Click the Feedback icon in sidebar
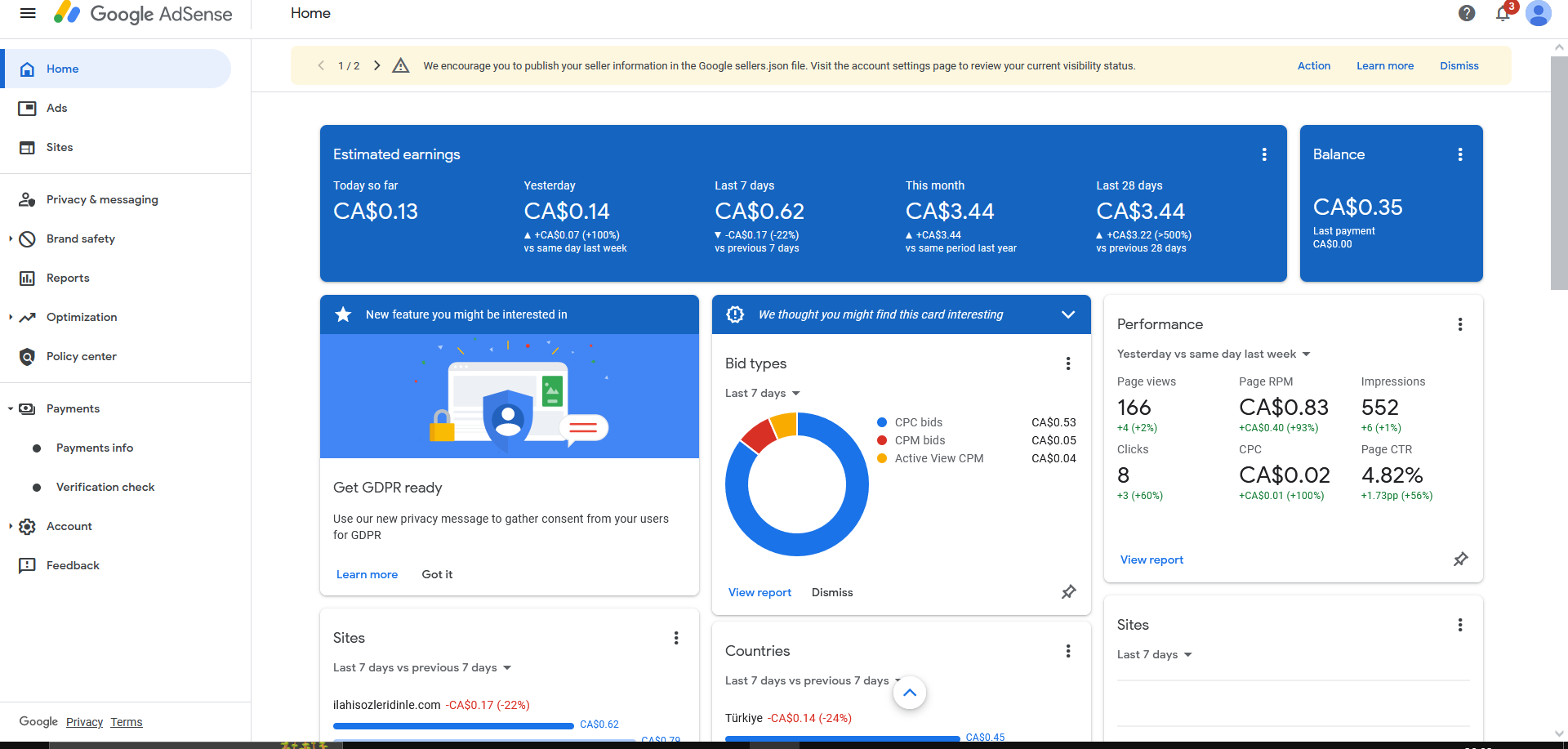Viewport: 1568px width, 749px height. pyautogui.click(x=27, y=565)
